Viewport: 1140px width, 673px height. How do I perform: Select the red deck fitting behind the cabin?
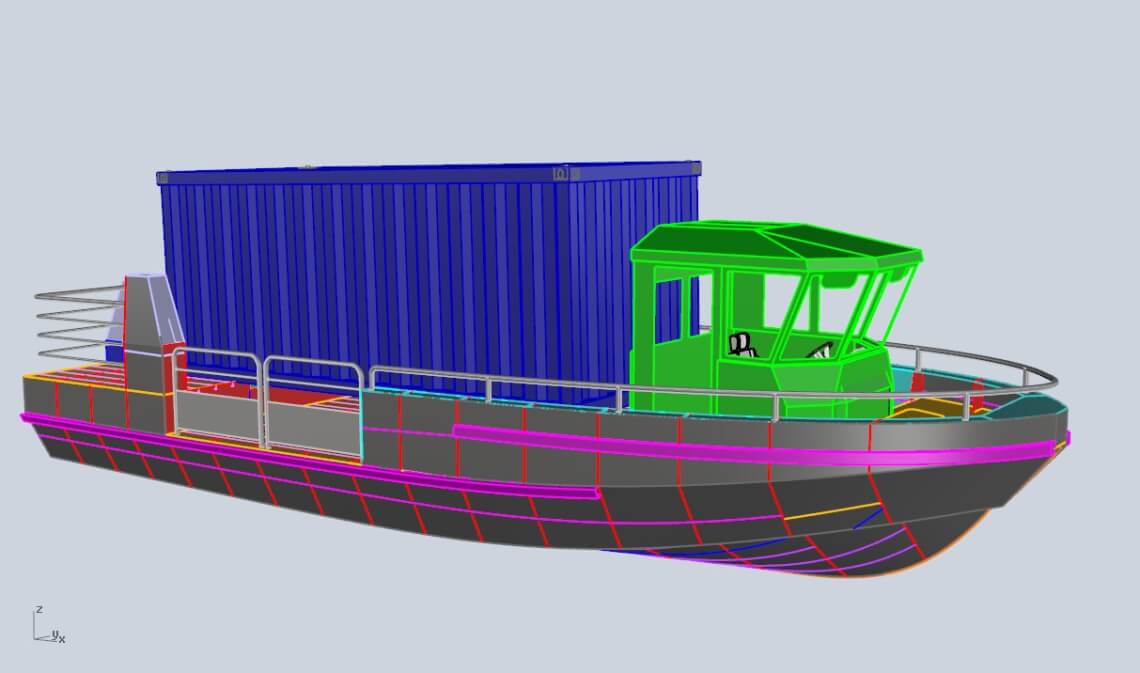pos(916,384)
